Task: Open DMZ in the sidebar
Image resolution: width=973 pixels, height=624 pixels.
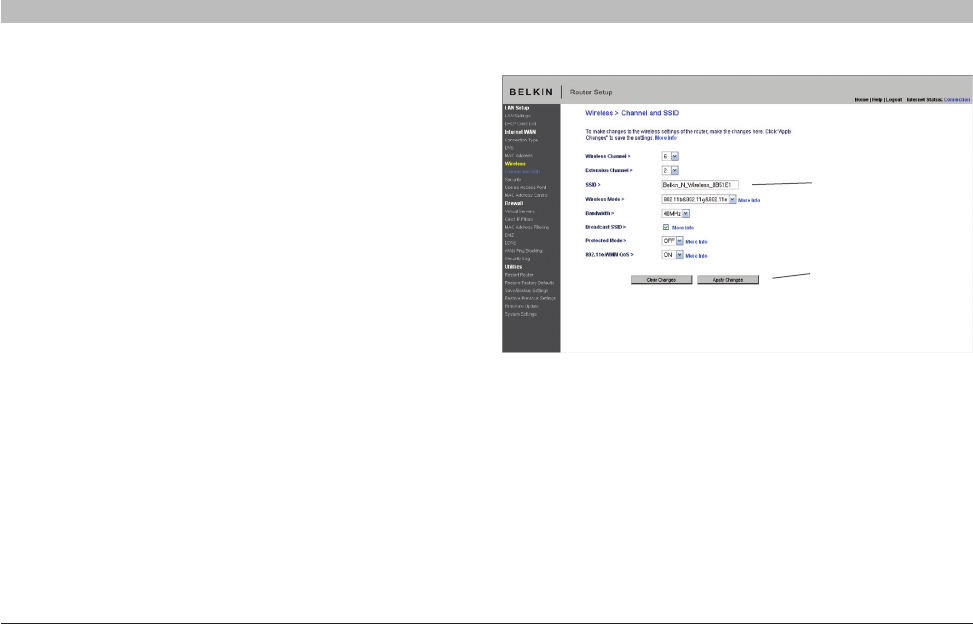Action: tap(509, 235)
